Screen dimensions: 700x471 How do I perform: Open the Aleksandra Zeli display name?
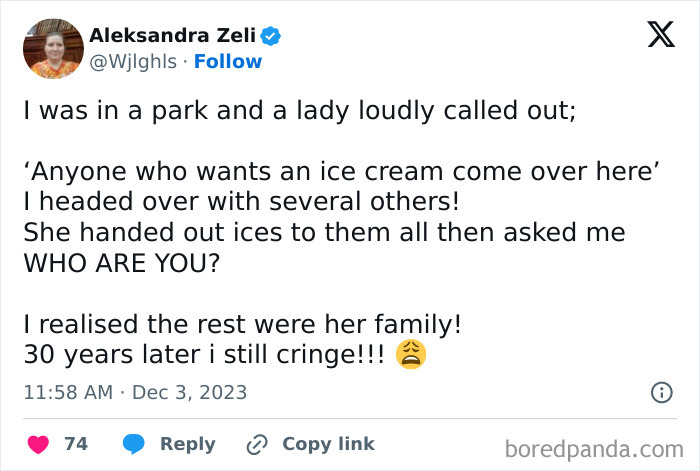point(172,36)
